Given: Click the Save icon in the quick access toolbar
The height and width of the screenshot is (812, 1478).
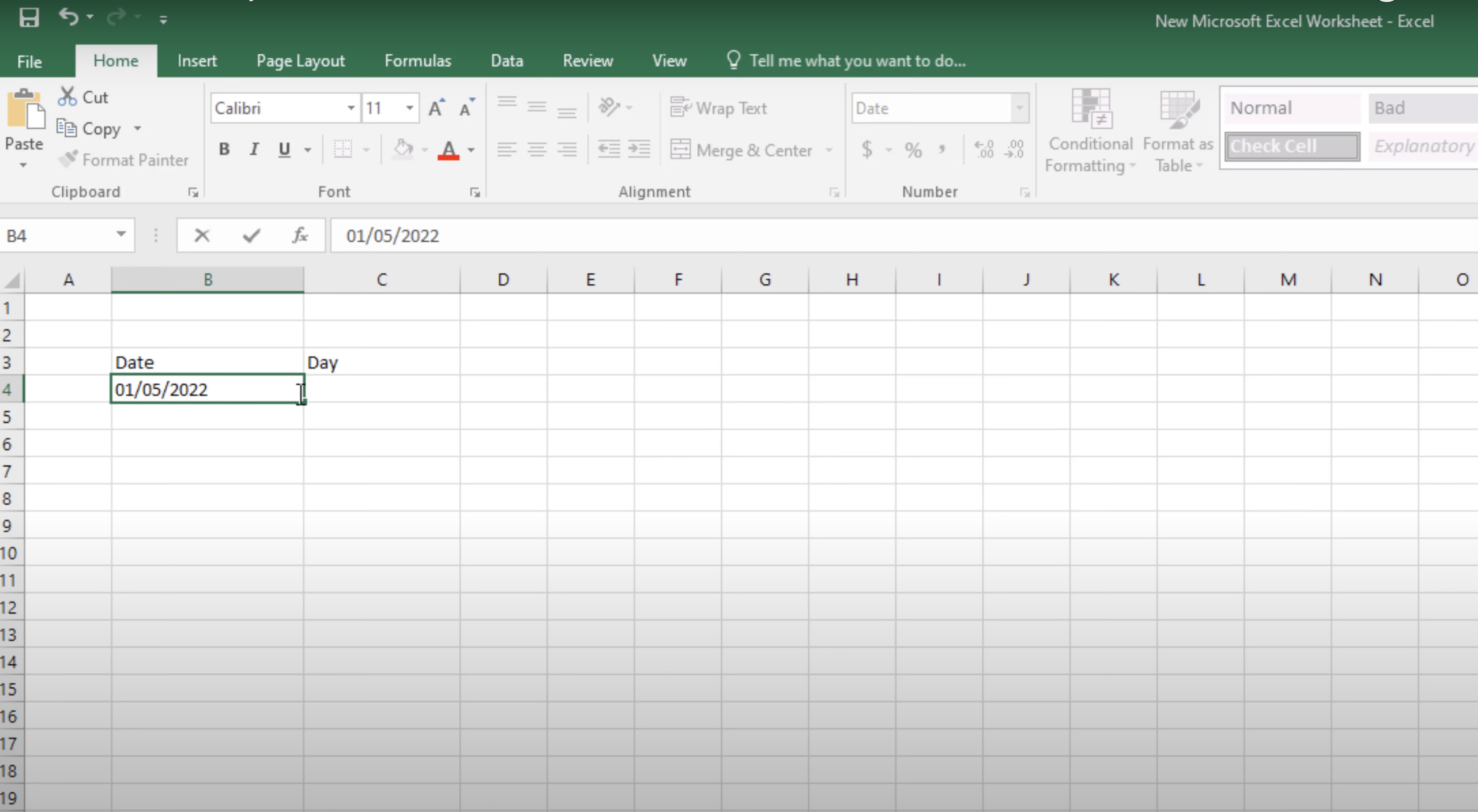Looking at the screenshot, I should point(29,18).
